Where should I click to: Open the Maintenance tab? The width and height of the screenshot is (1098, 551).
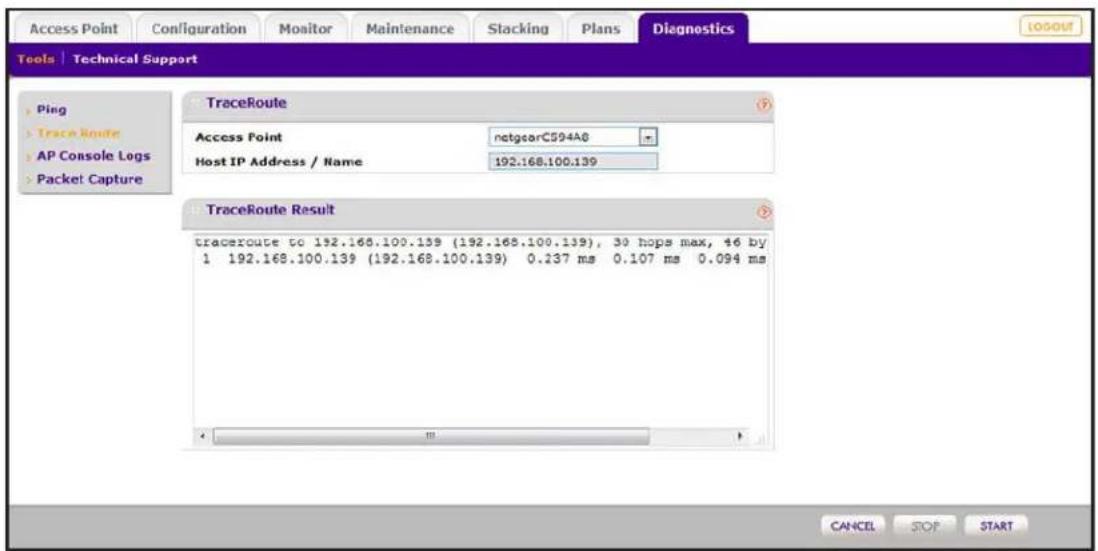tap(410, 29)
